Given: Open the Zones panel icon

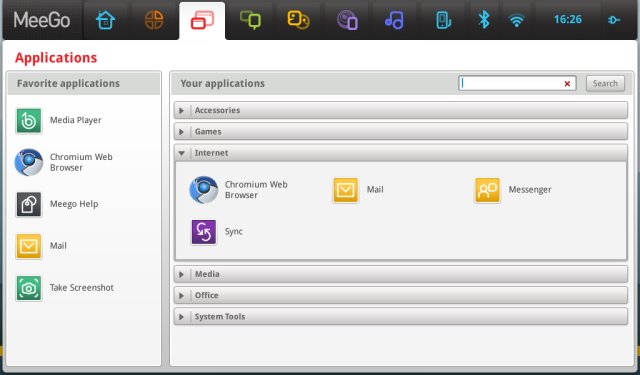Looking at the screenshot, I should [x=154, y=20].
